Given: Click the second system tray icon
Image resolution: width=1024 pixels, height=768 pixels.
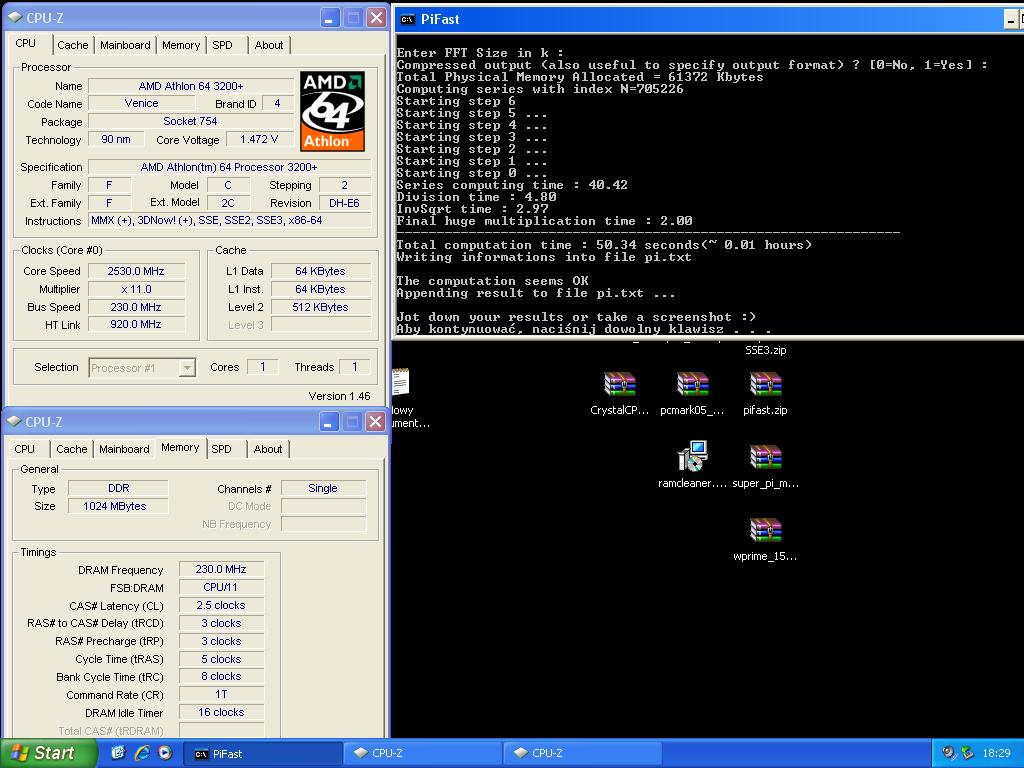Looking at the screenshot, I should pos(967,753).
